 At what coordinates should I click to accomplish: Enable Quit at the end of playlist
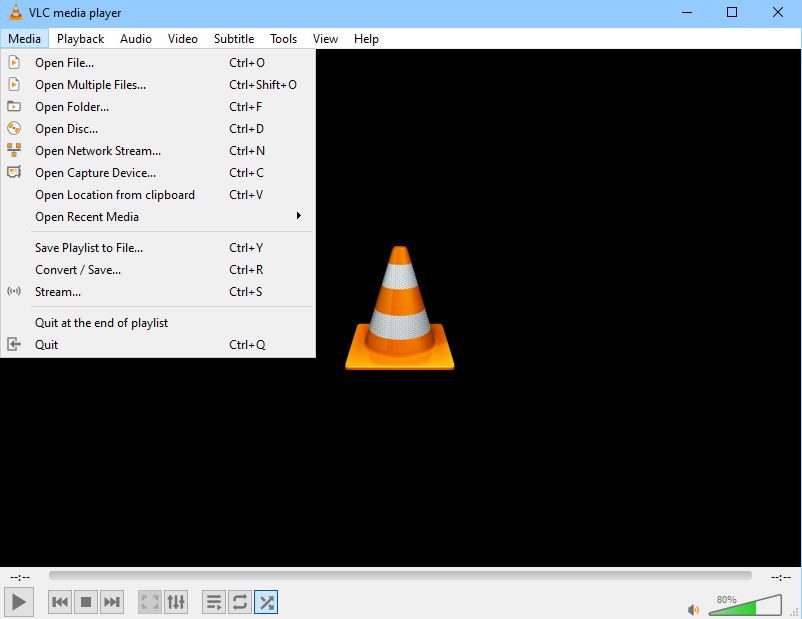(x=101, y=323)
